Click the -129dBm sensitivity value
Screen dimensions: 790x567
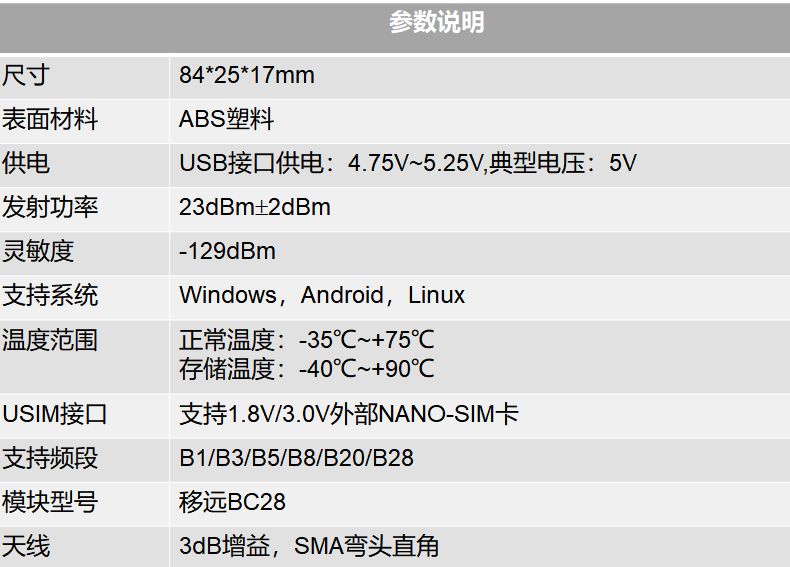pos(227,251)
